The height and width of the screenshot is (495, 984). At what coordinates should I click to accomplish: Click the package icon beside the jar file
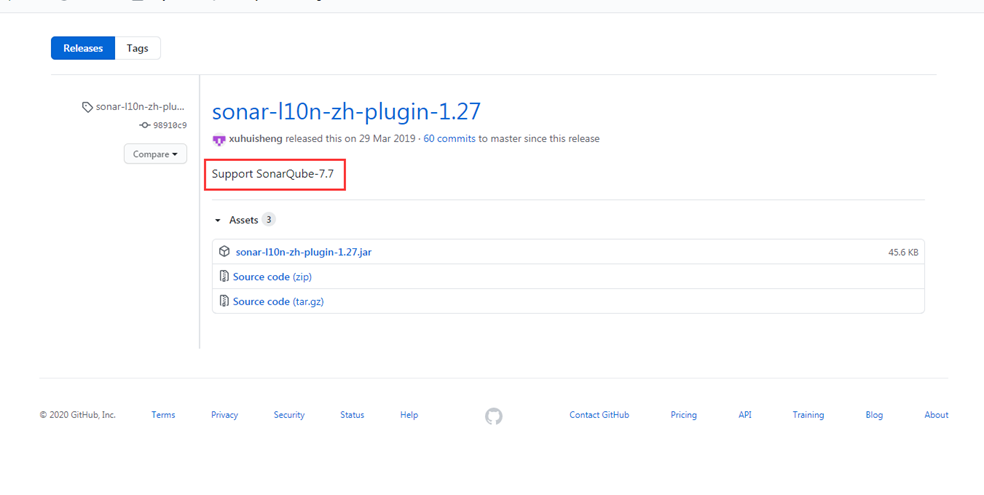click(x=224, y=252)
